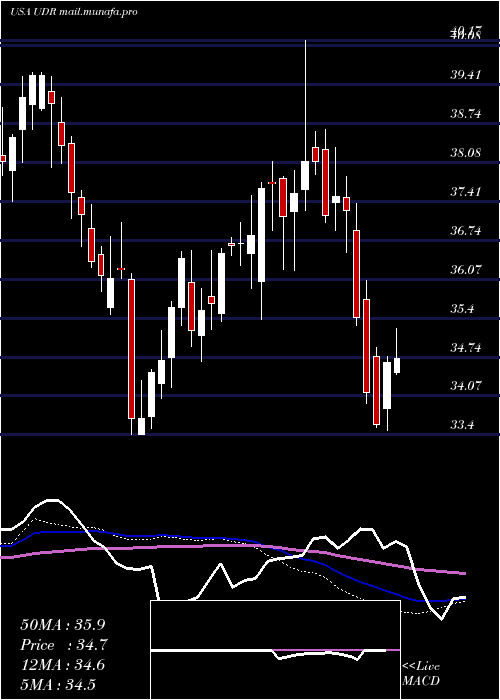
Task: Click the 36.74 price axis label
Action: click(x=466, y=231)
